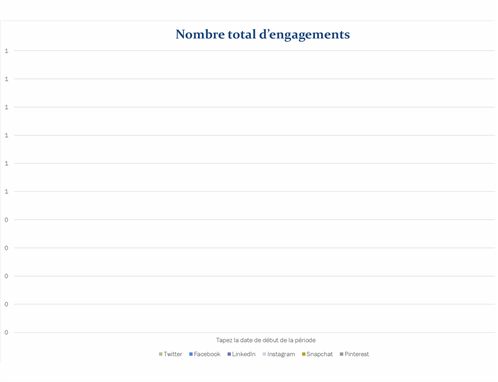Click the Twitter legend entry
Viewport: 498px width, 382px height.
pyautogui.click(x=170, y=354)
